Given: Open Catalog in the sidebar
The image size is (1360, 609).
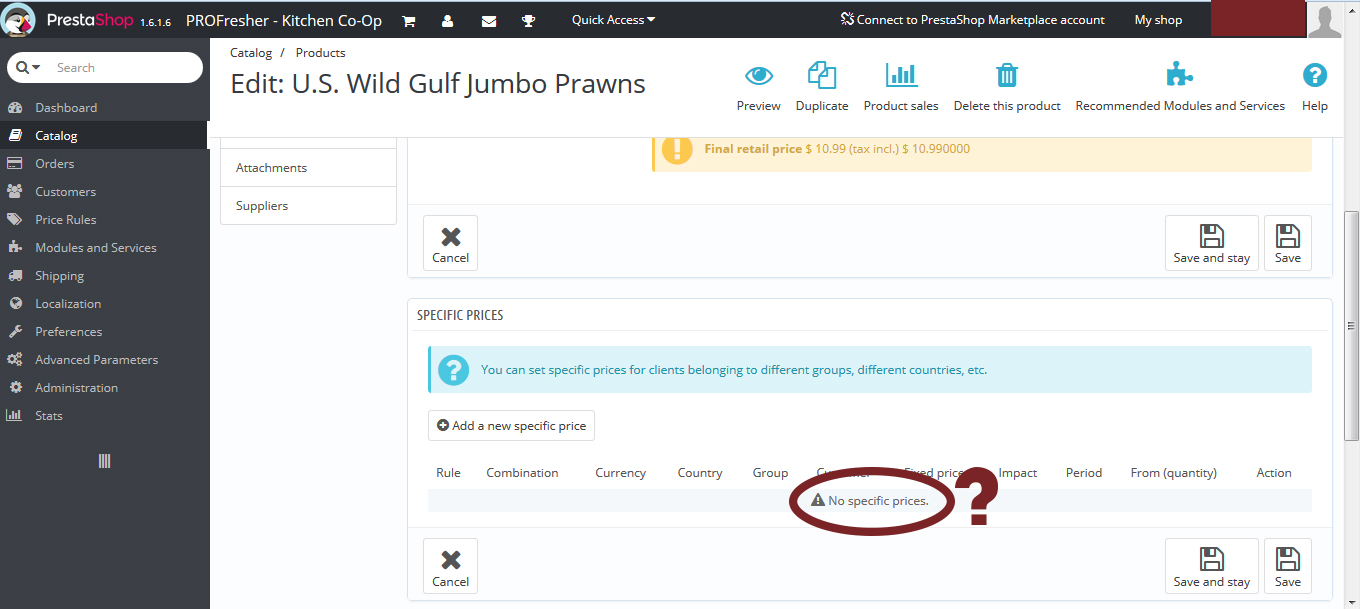Looking at the screenshot, I should pyautogui.click(x=56, y=136).
